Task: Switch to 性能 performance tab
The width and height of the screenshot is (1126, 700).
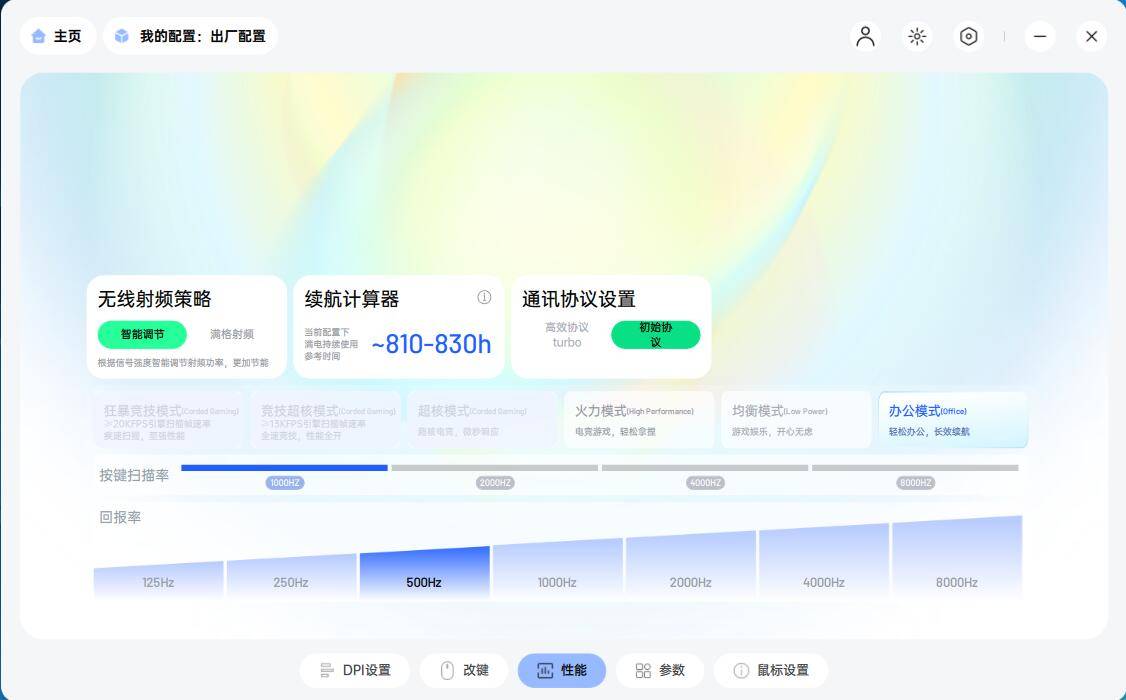Action: point(562,671)
